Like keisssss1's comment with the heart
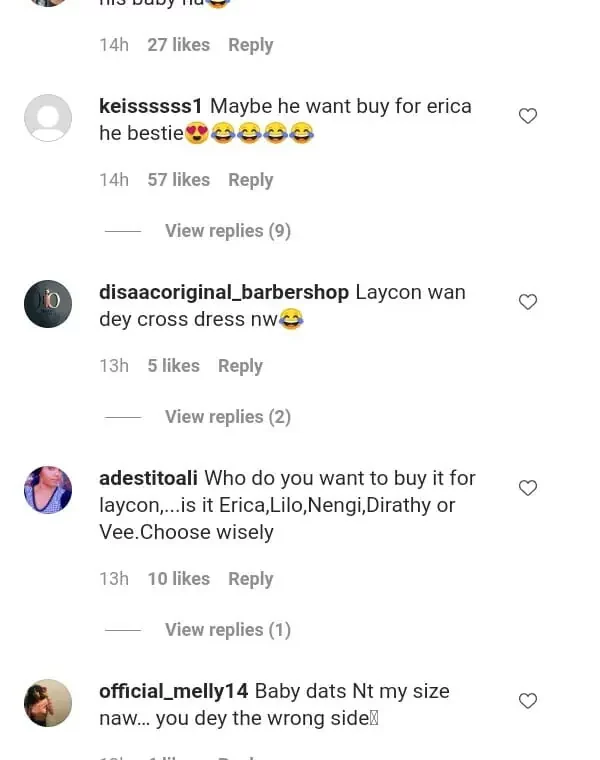 [528, 116]
